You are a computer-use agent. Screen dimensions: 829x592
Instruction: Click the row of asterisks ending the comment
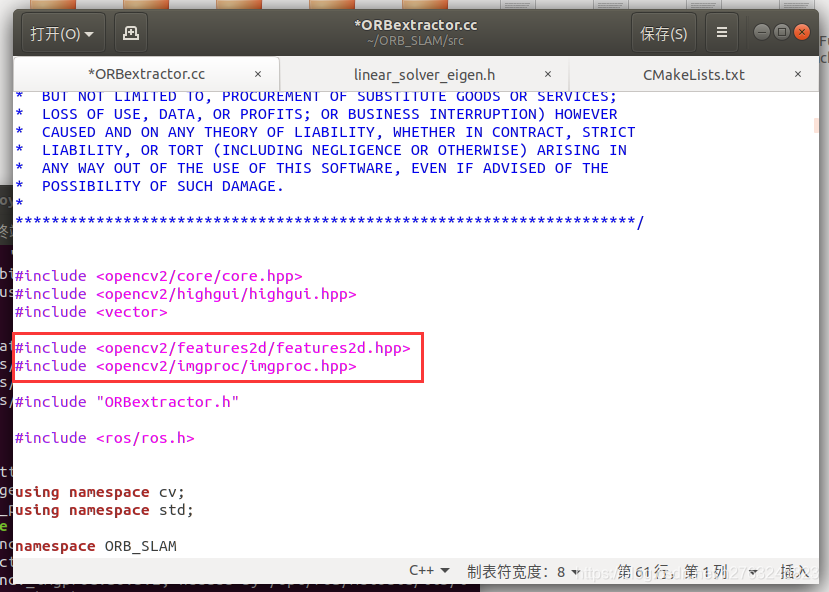click(x=330, y=221)
